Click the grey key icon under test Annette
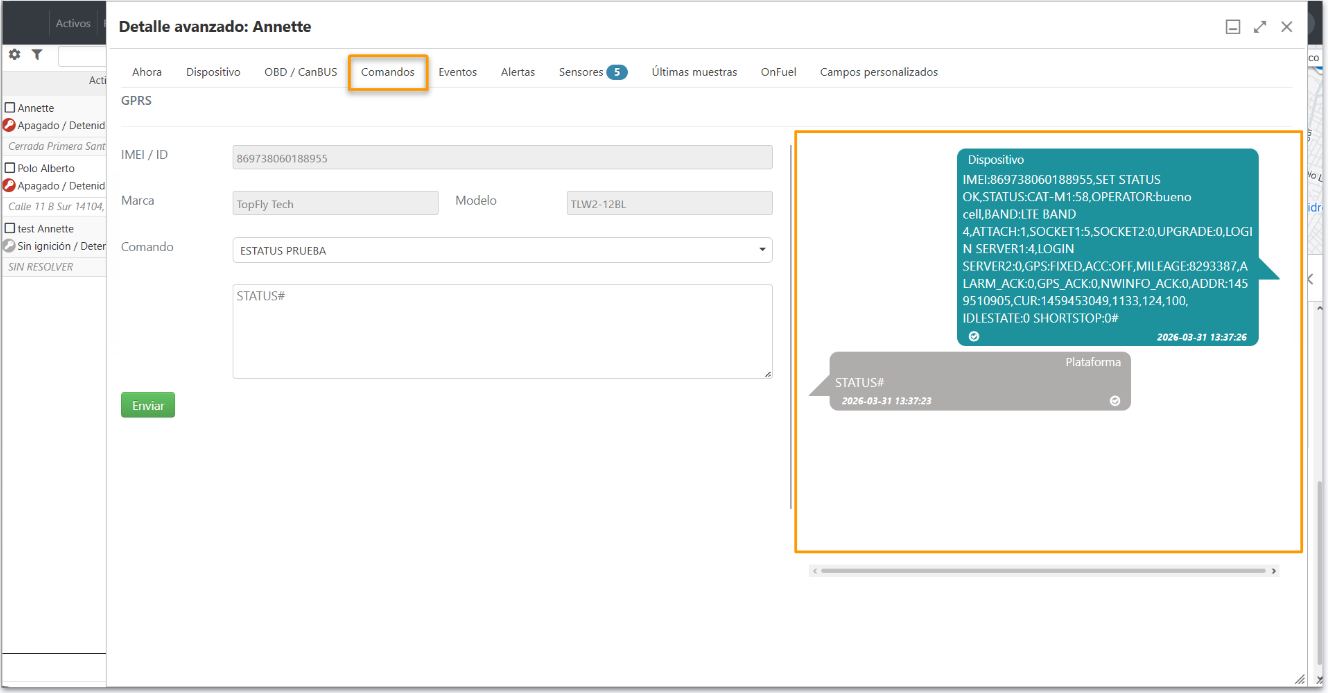Viewport: 1328px width, 693px height. click(9, 246)
